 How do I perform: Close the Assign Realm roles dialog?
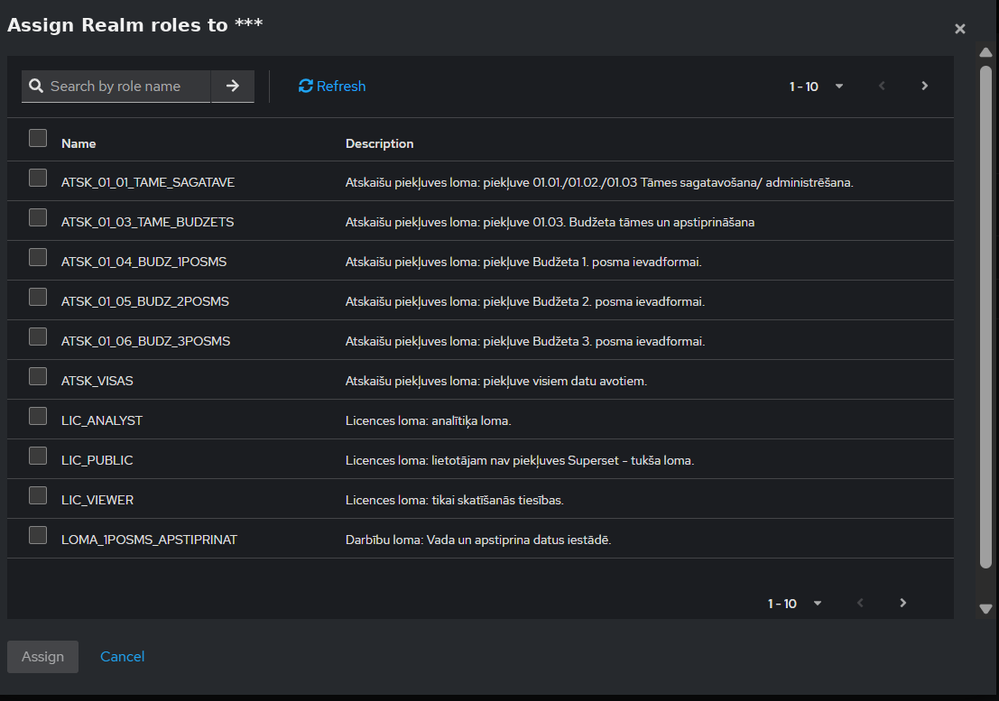click(960, 29)
